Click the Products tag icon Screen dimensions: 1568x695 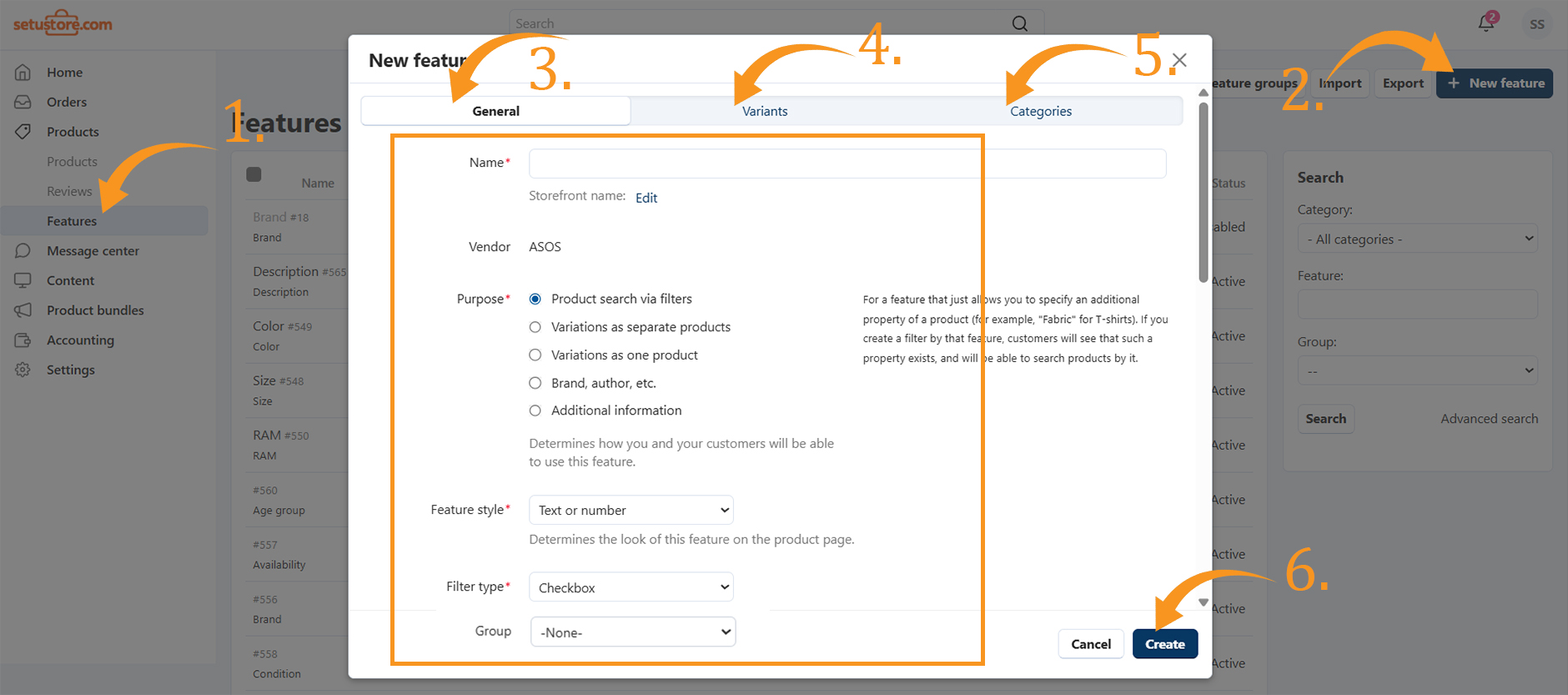pos(23,132)
